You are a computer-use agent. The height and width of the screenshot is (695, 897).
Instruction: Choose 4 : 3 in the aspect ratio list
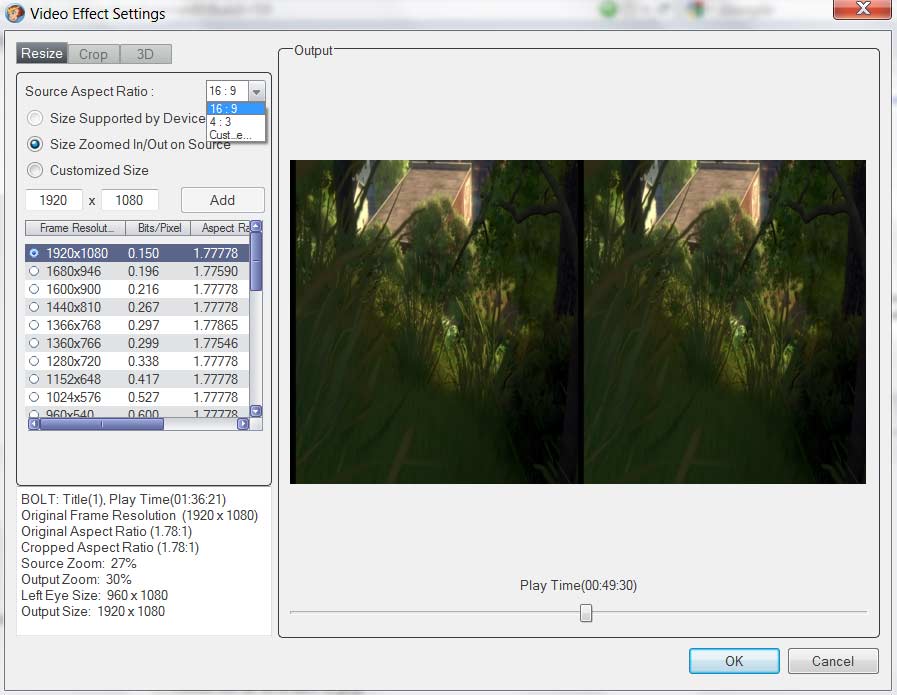(235, 122)
